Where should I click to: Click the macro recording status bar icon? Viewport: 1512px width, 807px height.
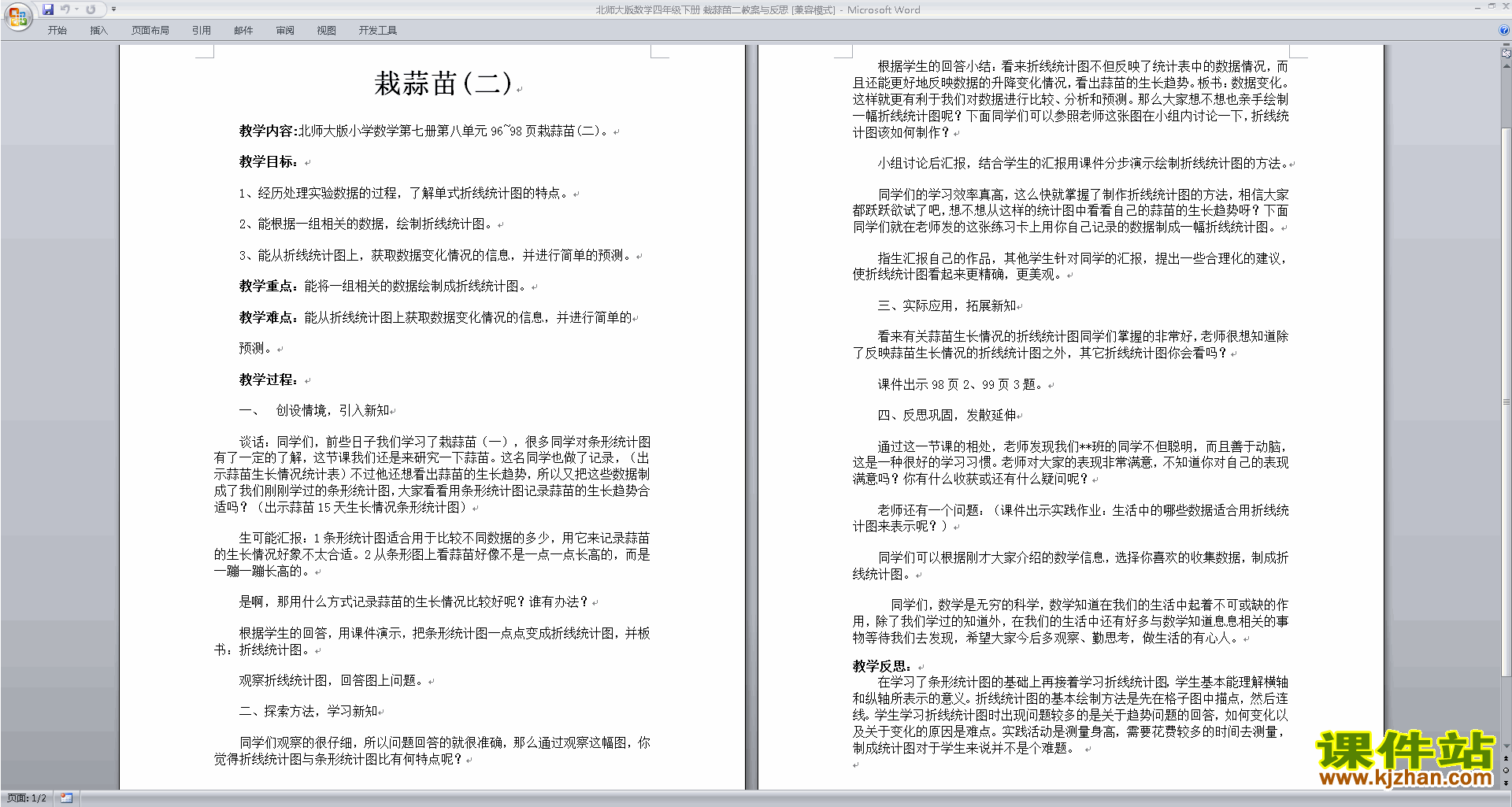66,798
